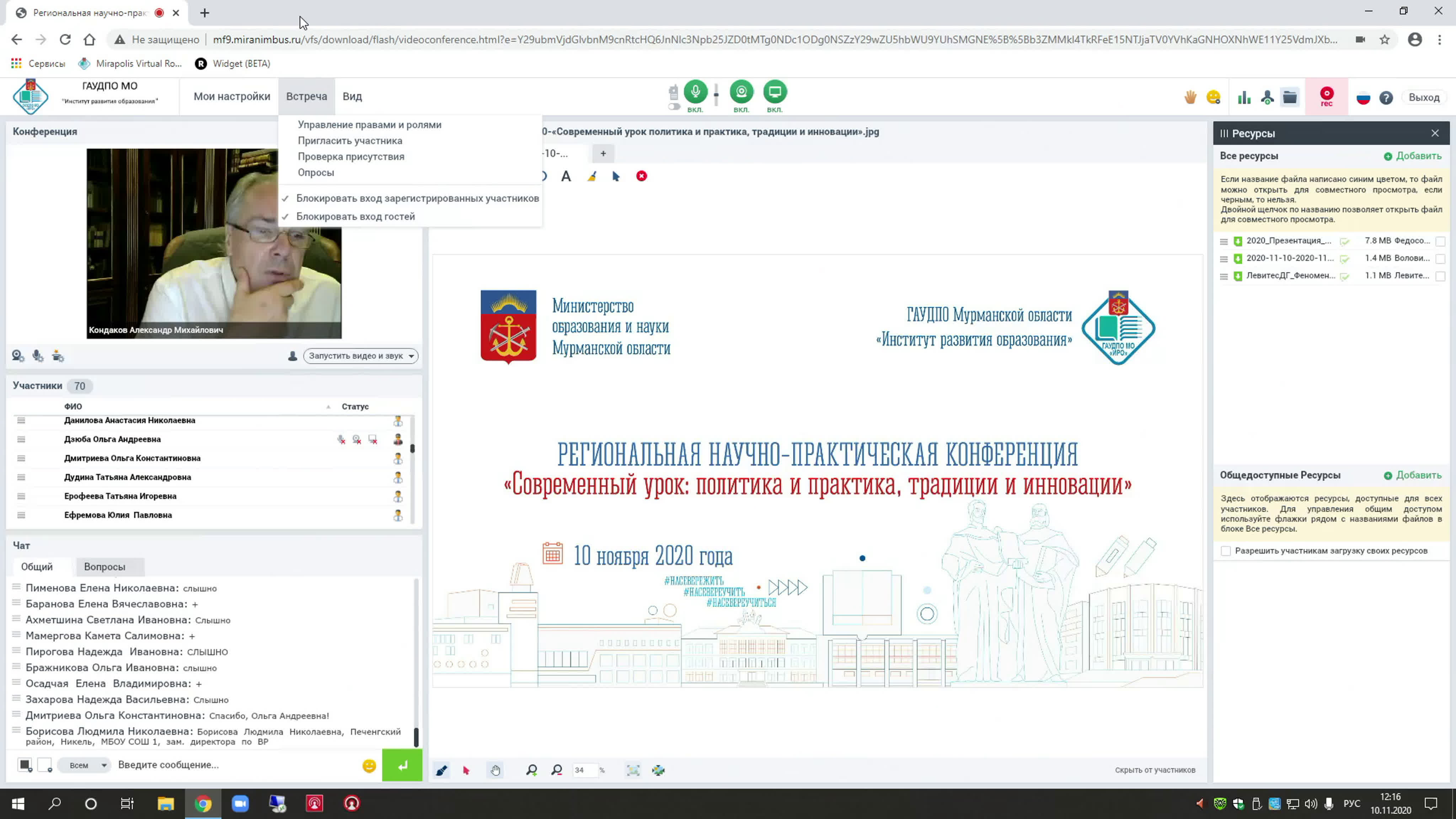Select Опросы menu entry
This screenshot has height=819, width=1456.
pyautogui.click(x=316, y=172)
